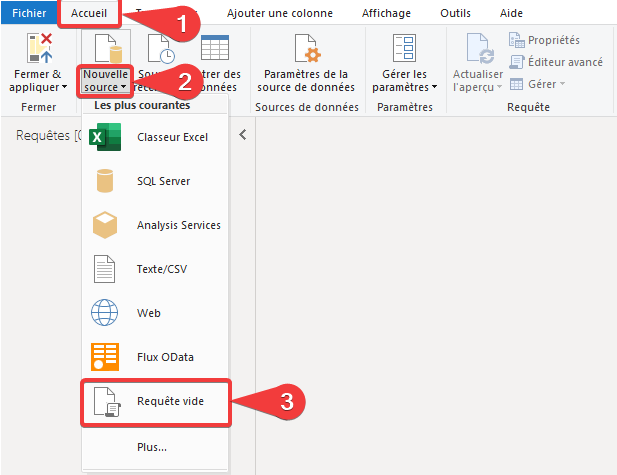Click the Analysis Services cube icon
Screen dimensions: 617x475
coord(105,225)
